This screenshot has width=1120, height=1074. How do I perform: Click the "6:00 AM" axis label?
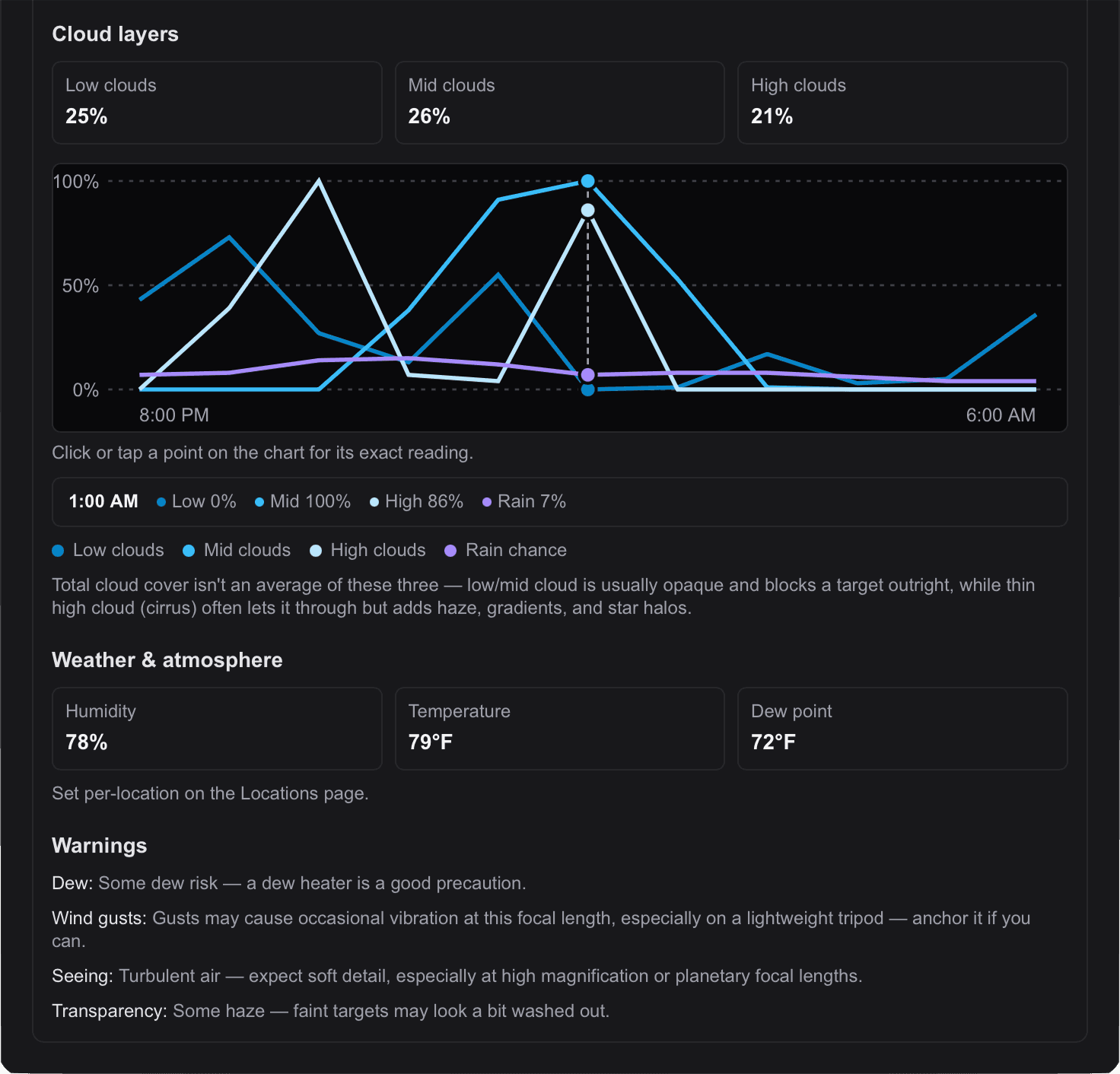[1001, 415]
